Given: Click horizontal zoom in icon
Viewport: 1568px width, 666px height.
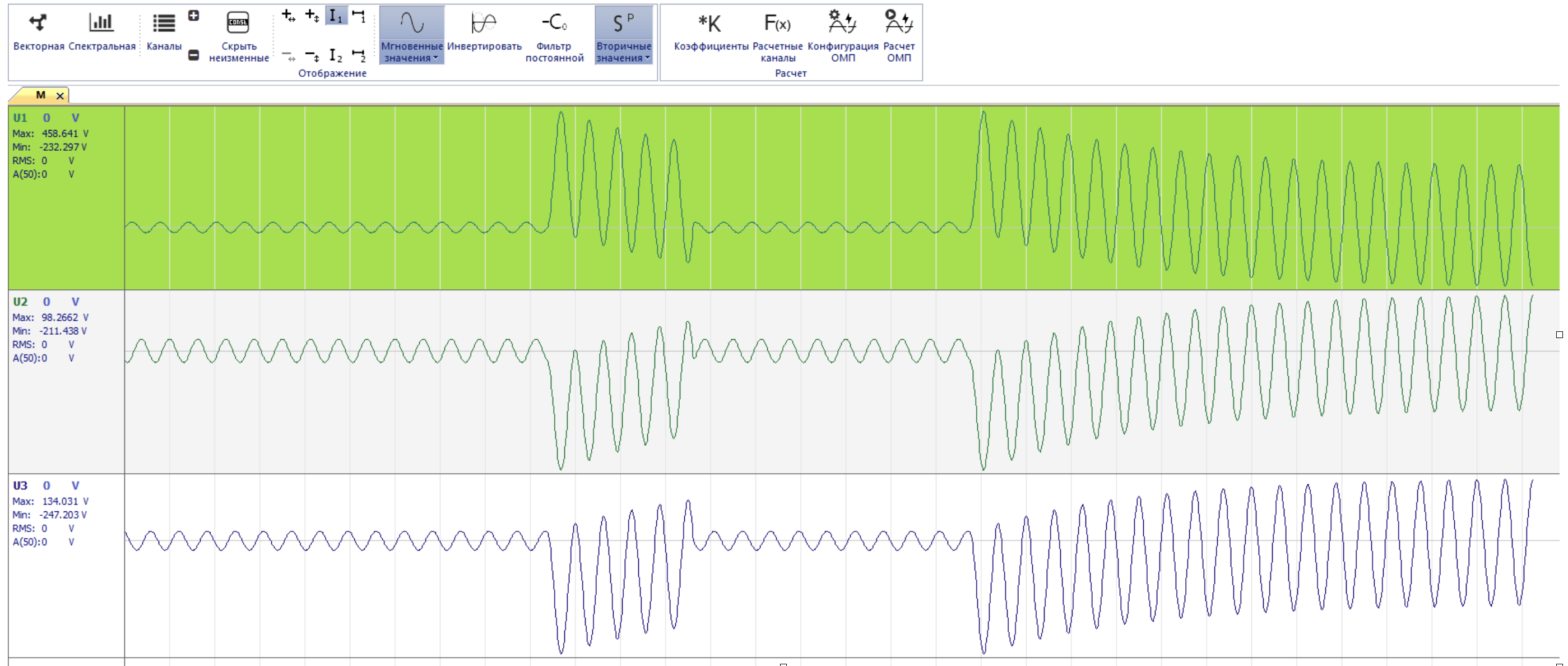Looking at the screenshot, I should (289, 16).
